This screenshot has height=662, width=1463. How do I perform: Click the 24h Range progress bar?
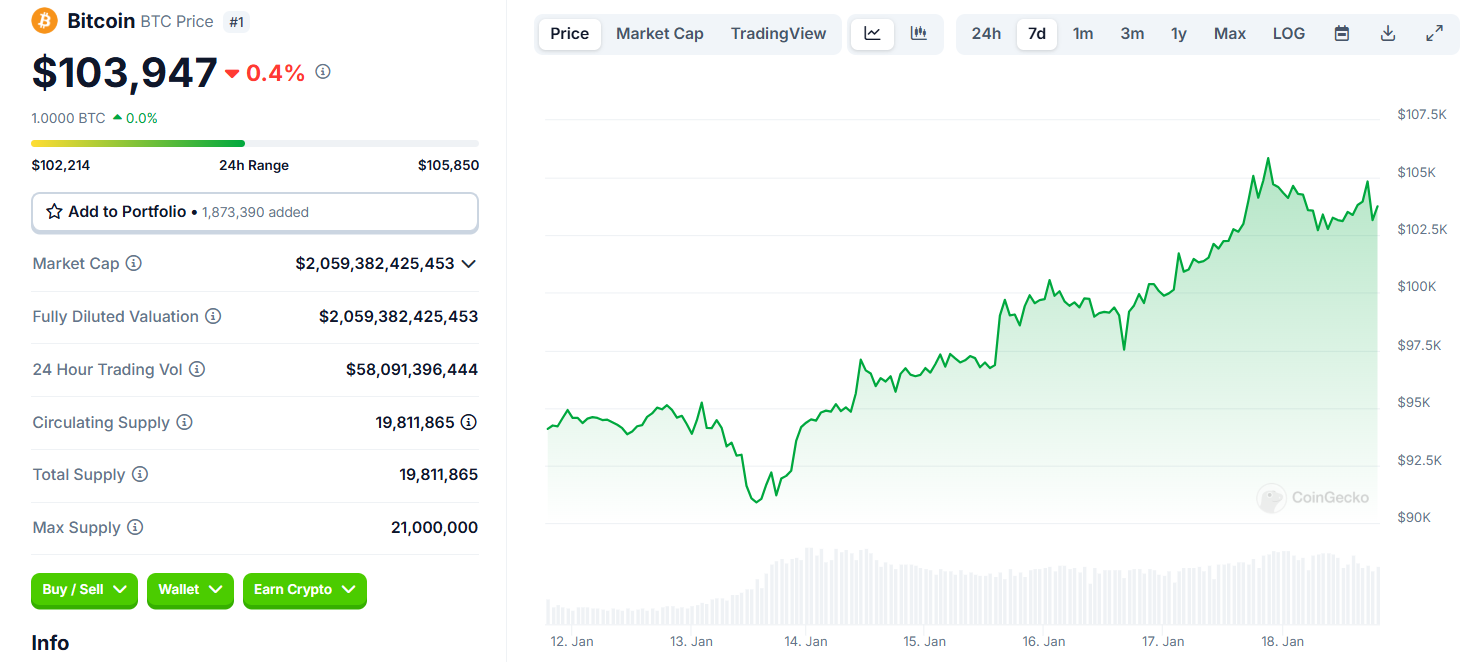(x=255, y=143)
